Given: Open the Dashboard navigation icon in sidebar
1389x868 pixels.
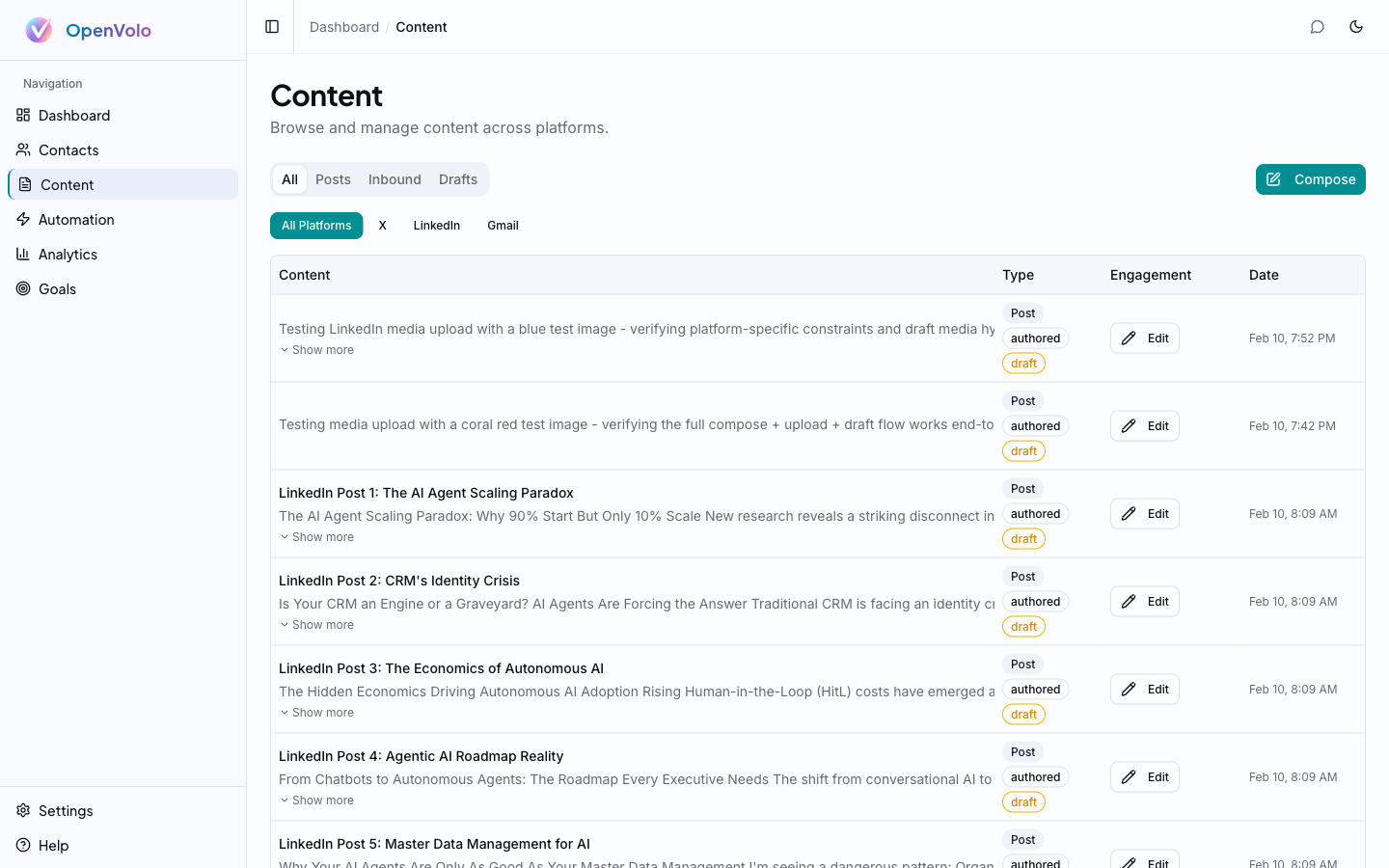Looking at the screenshot, I should pos(23,115).
